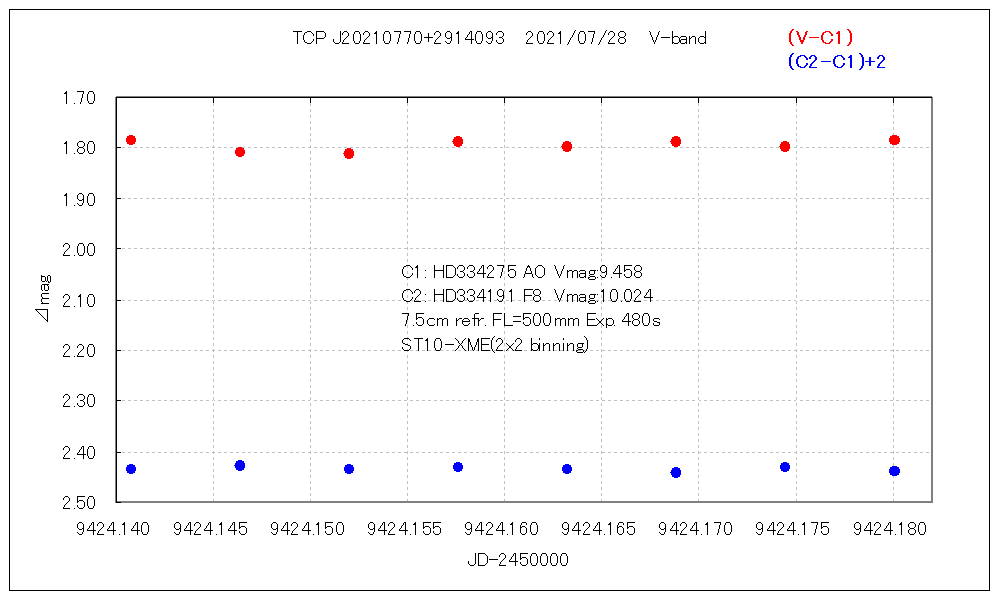Select the C2: HD334191 annotation line
Viewport: 1000px width, 600px height.
point(526,296)
